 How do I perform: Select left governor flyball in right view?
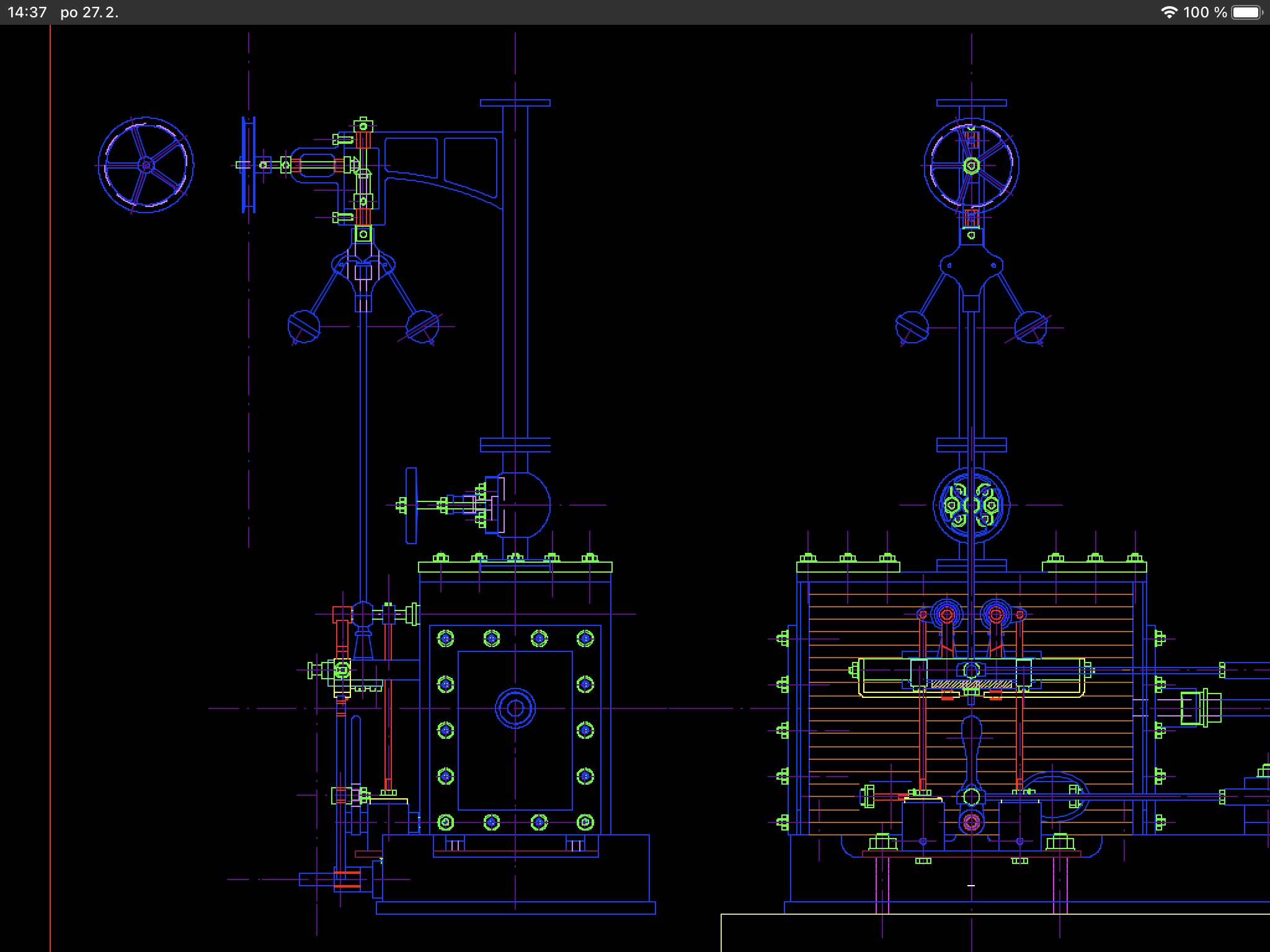pos(912,327)
